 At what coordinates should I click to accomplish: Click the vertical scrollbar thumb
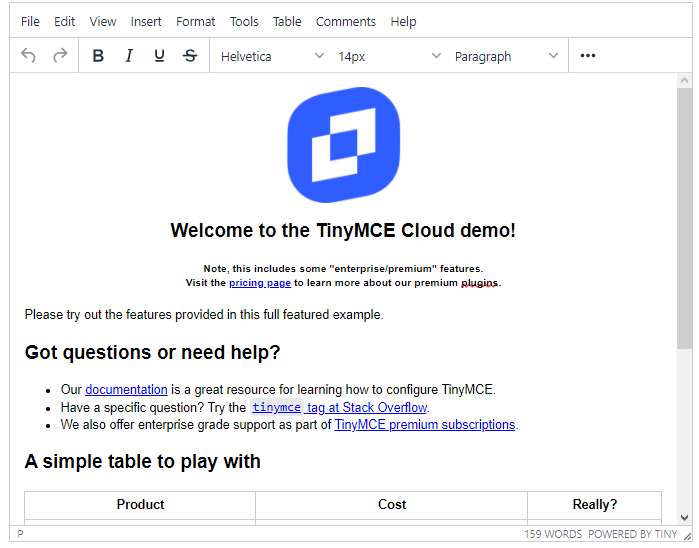[x=684, y=220]
